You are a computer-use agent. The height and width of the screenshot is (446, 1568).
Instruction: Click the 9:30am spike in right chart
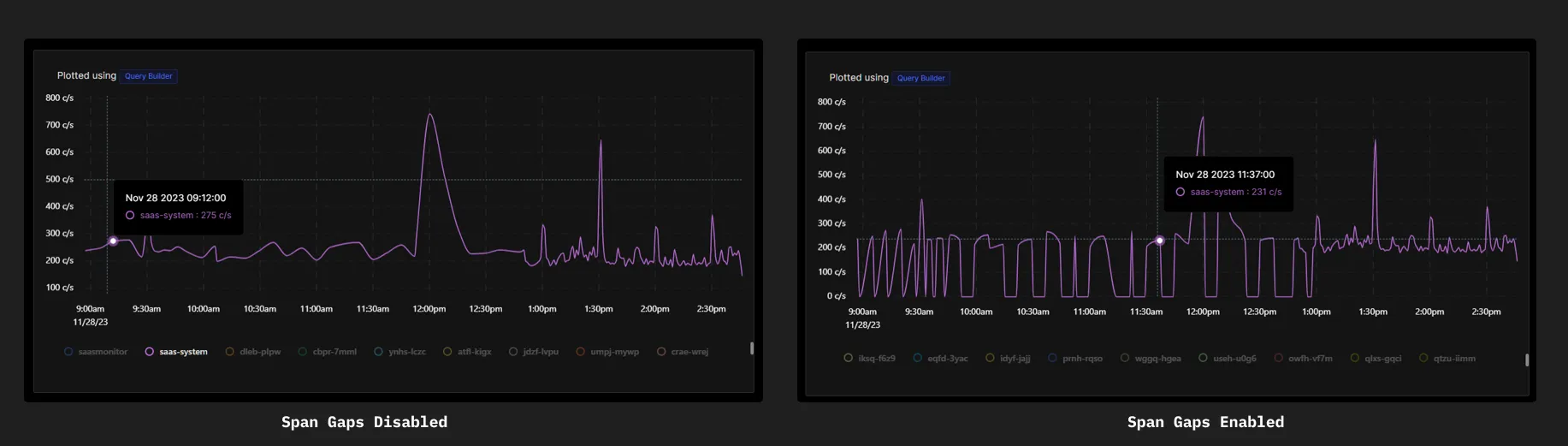point(921,201)
